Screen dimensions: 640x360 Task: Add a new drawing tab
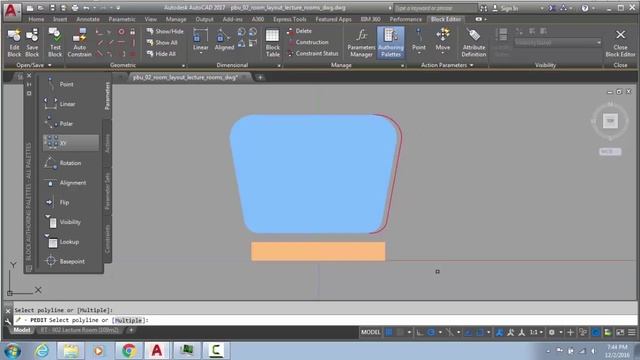click(x=260, y=77)
